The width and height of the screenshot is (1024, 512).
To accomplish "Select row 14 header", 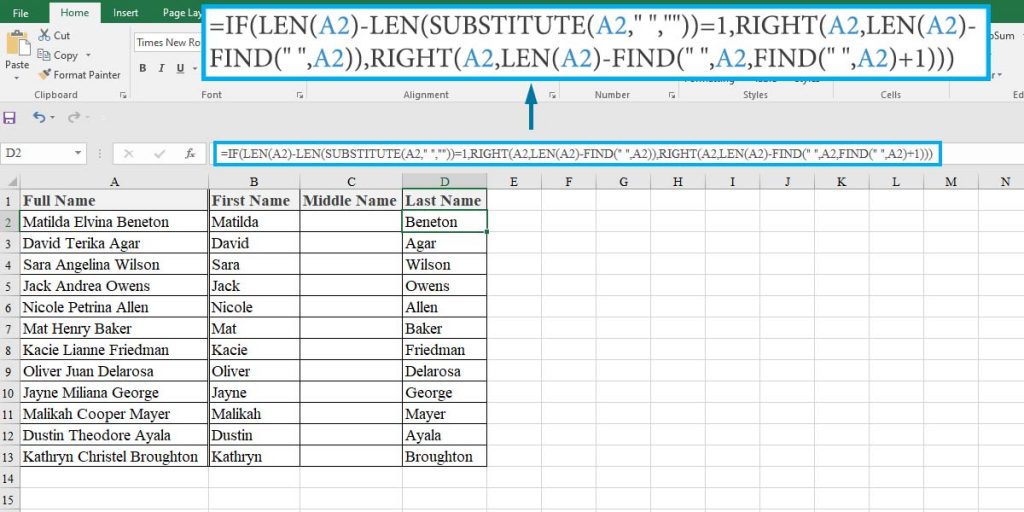I will (9, 478).
